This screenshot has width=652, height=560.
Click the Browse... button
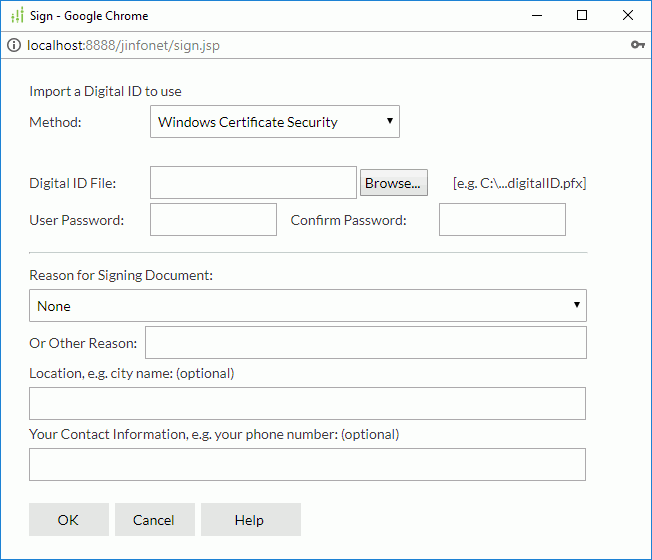(393, 183)
